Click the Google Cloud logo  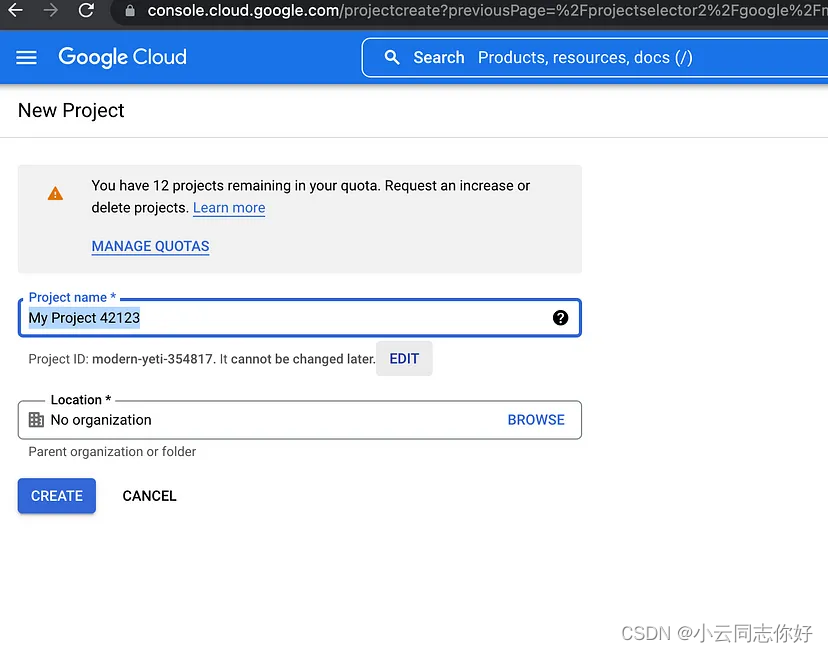[x=123, y=57]
